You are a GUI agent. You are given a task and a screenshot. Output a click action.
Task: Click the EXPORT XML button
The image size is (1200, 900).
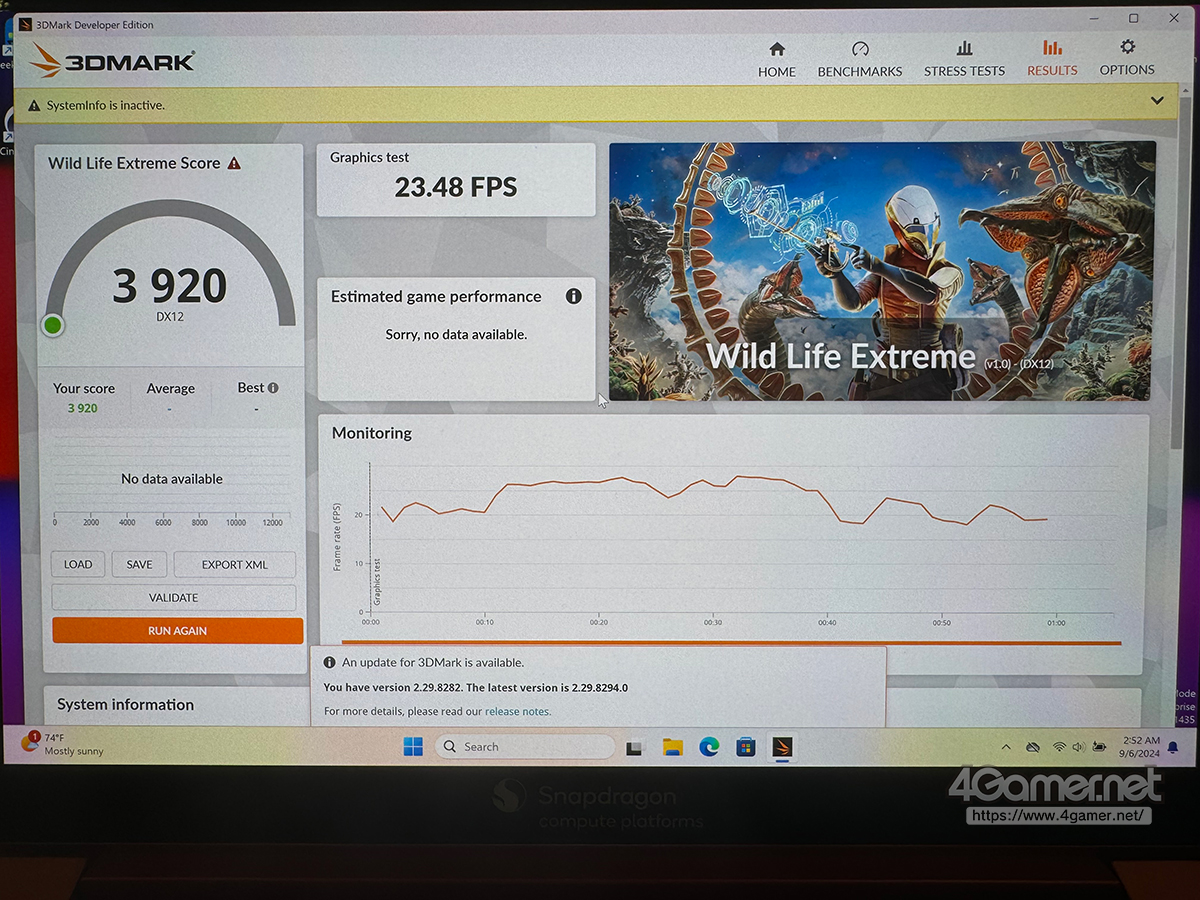(x=235, y=564)
